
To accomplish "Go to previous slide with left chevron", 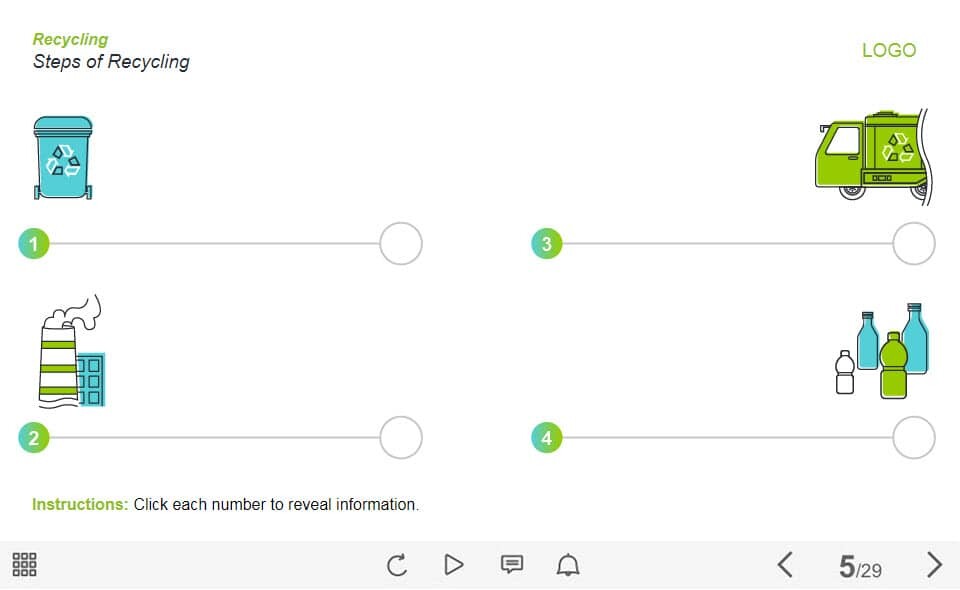I will (786, 564).
